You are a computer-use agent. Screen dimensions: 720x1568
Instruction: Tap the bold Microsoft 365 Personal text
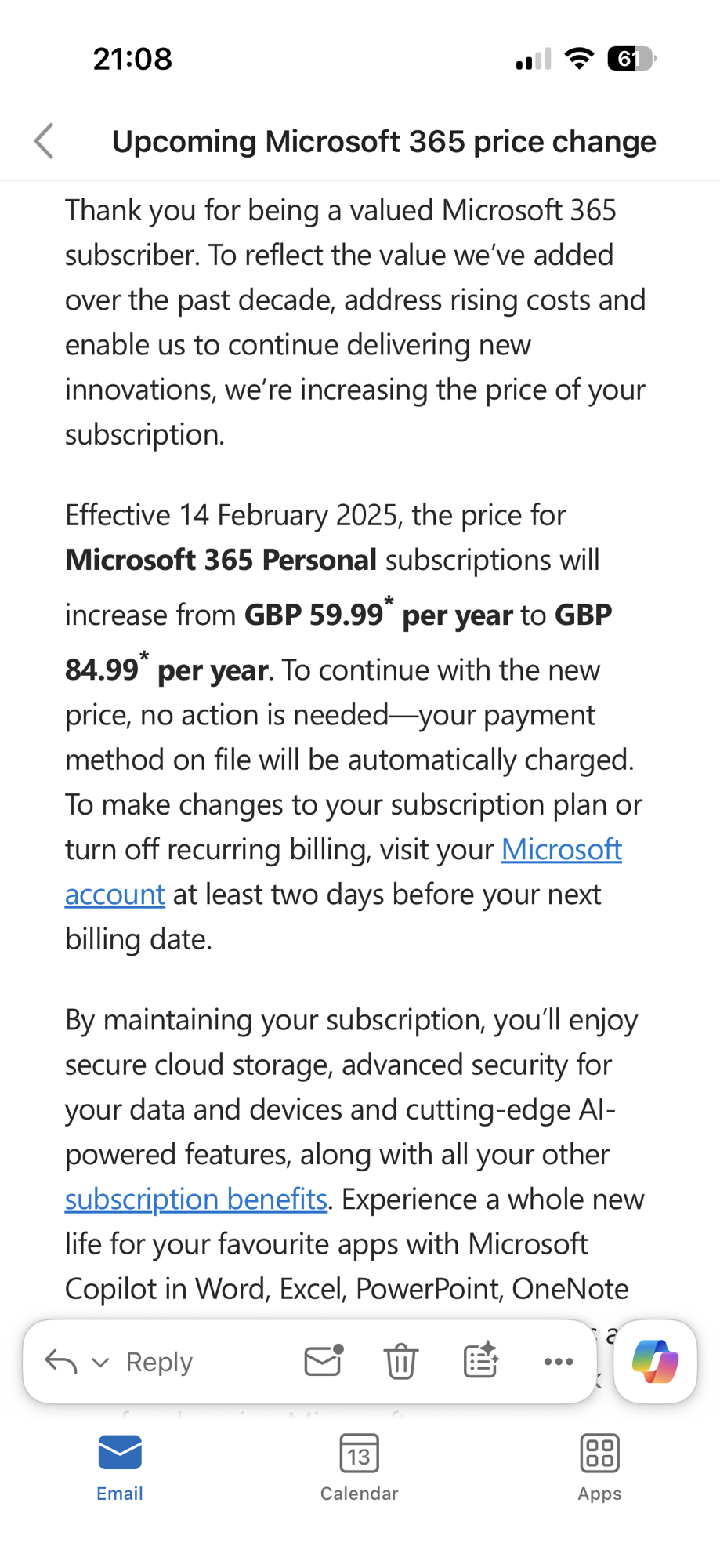[x=221, y=560]
